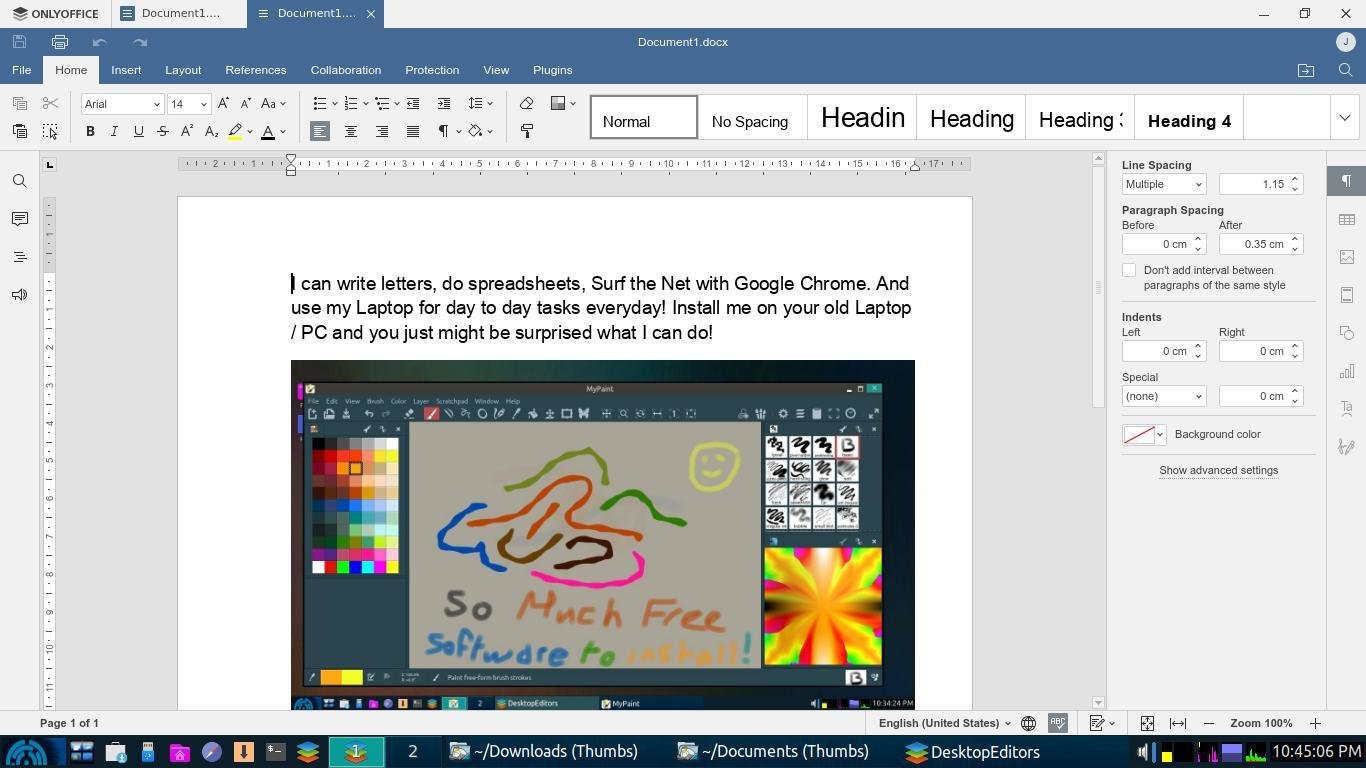Click the Show advanced settings link
Screen dimensions: 1366x768
pos(1218,470)
